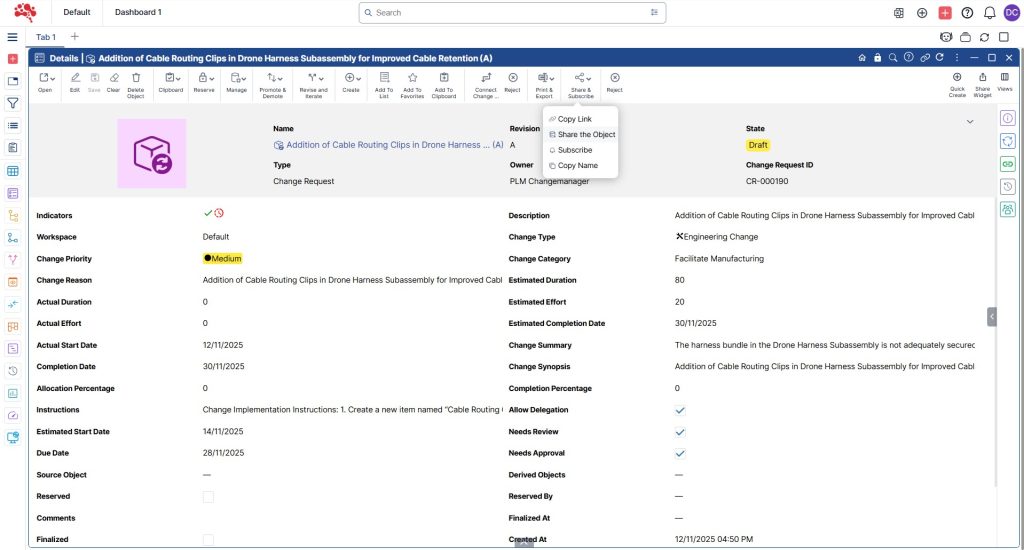Click the red plus button in top bar

[x=945, y=12]
